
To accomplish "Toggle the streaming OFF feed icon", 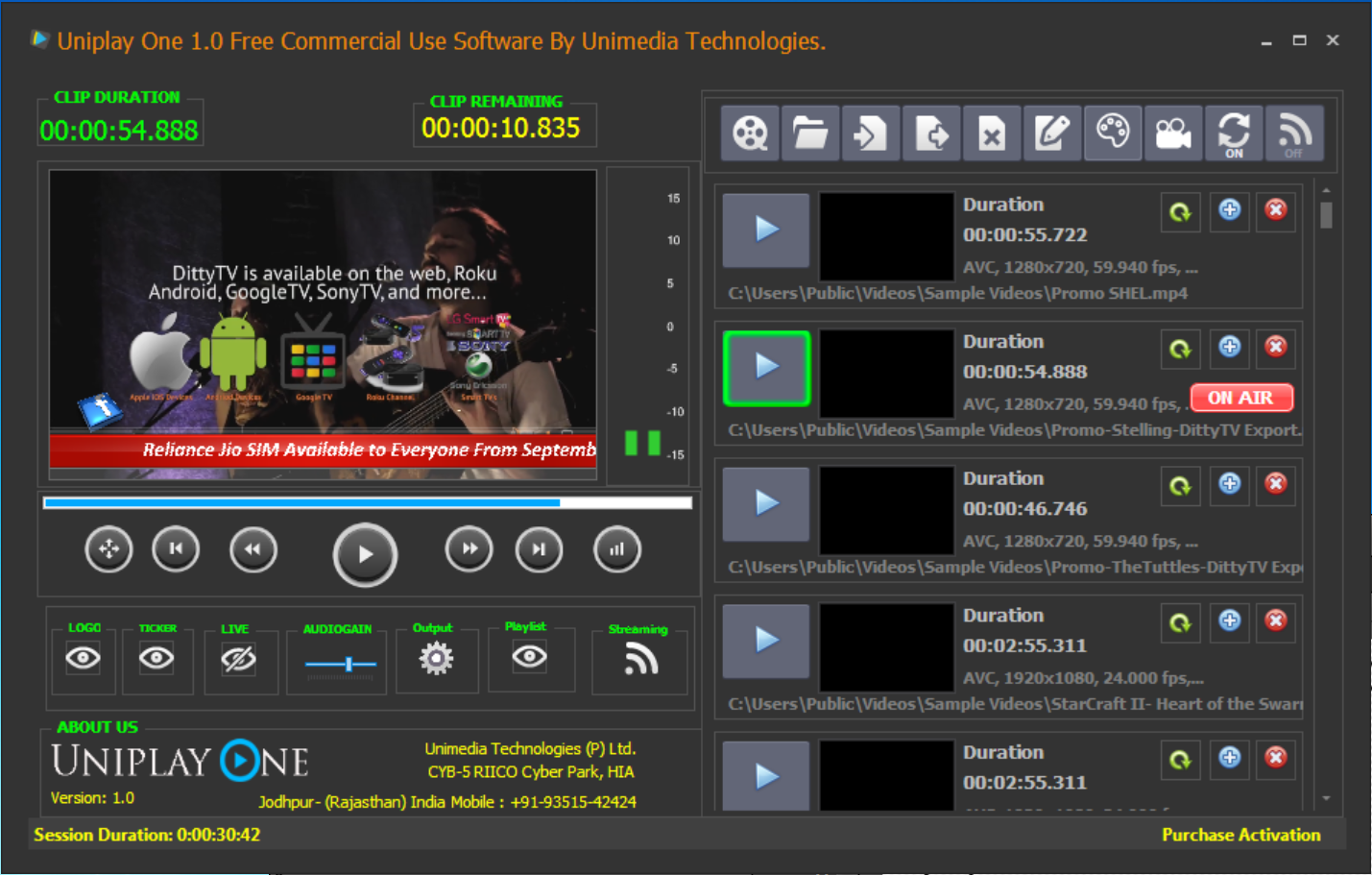I will [1294, 133].
